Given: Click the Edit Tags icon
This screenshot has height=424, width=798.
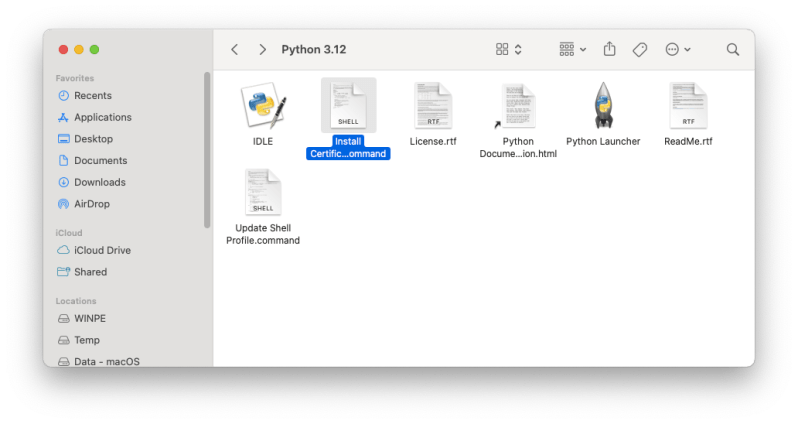Looking at the screenshot, I should click(x=640, y=49).
